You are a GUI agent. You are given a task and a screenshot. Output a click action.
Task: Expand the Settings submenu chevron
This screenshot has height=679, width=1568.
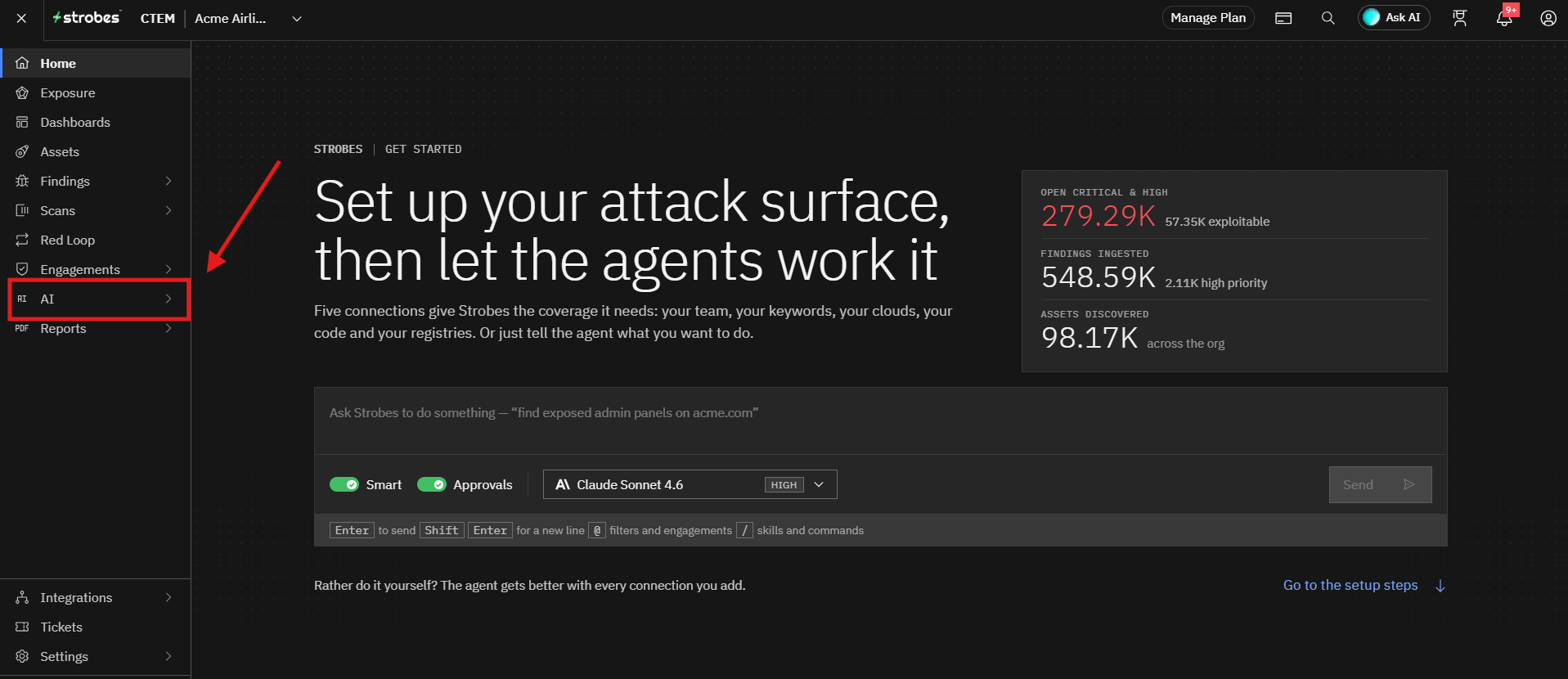tap(168, 656)
